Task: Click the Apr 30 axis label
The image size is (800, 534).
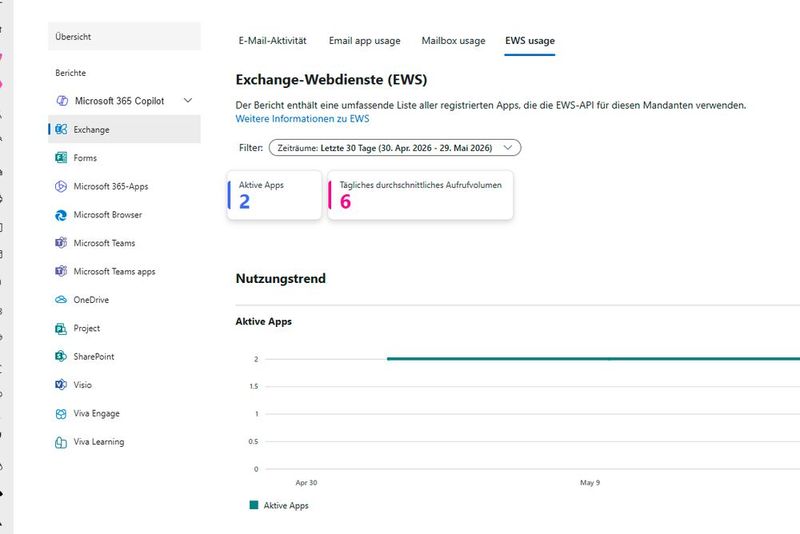Action: pos(306,482)
